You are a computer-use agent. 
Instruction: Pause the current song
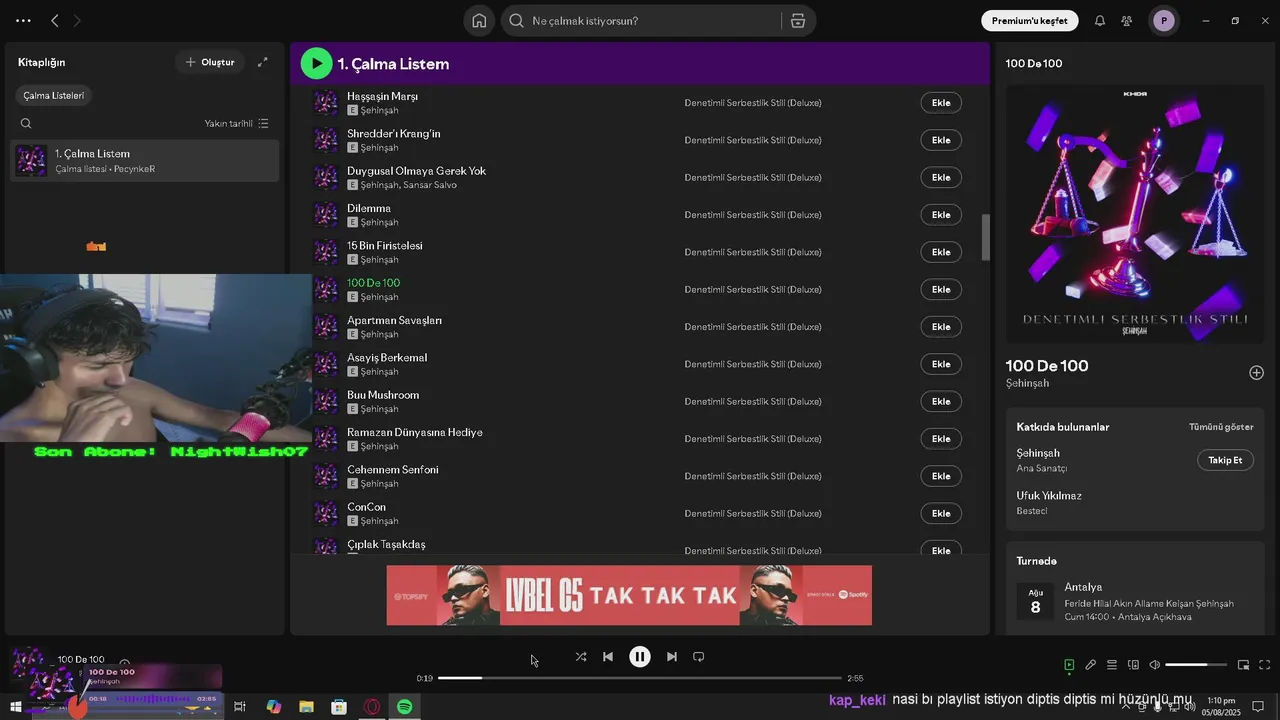click(640, 657)
